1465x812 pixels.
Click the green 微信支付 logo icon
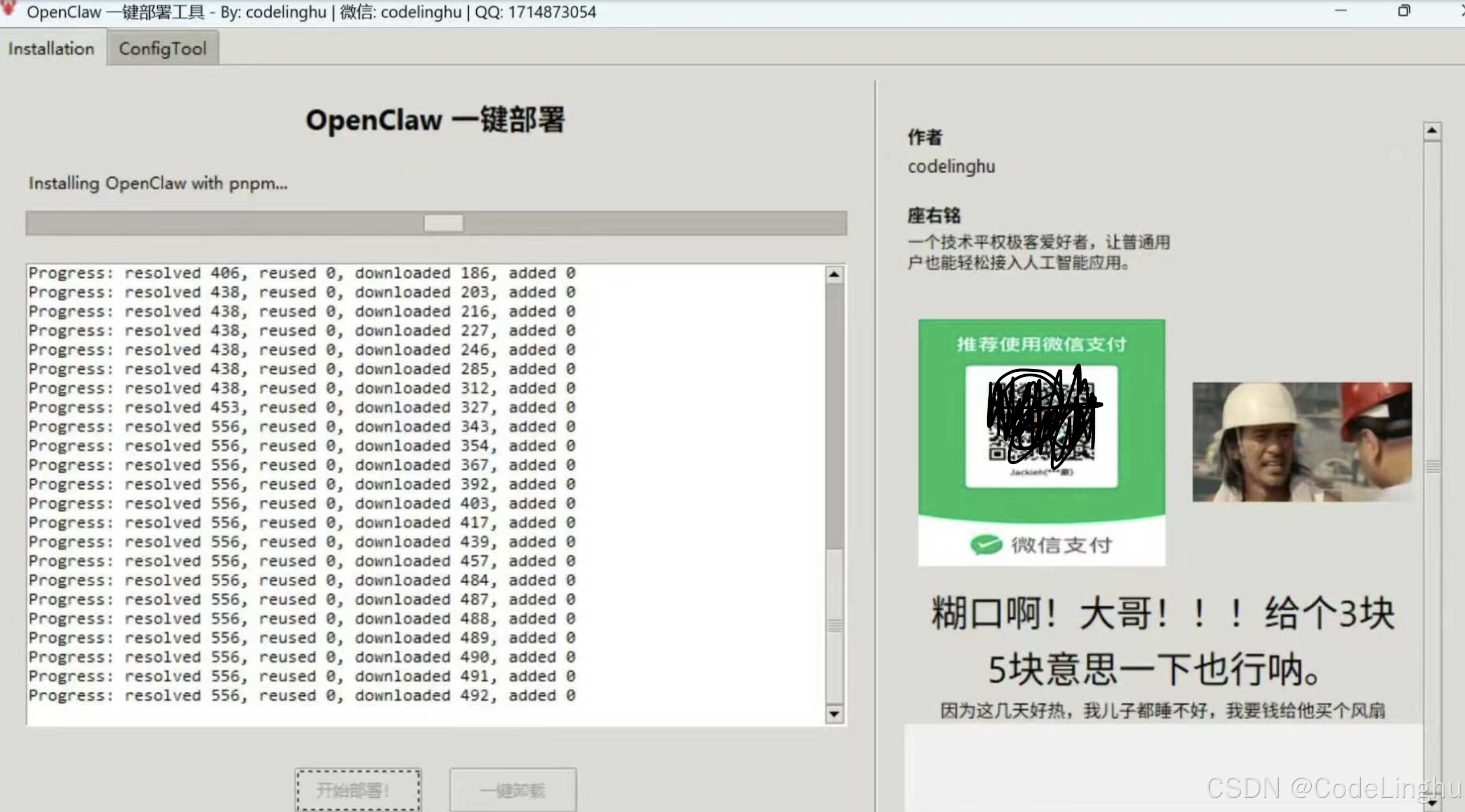coord(986,545)
